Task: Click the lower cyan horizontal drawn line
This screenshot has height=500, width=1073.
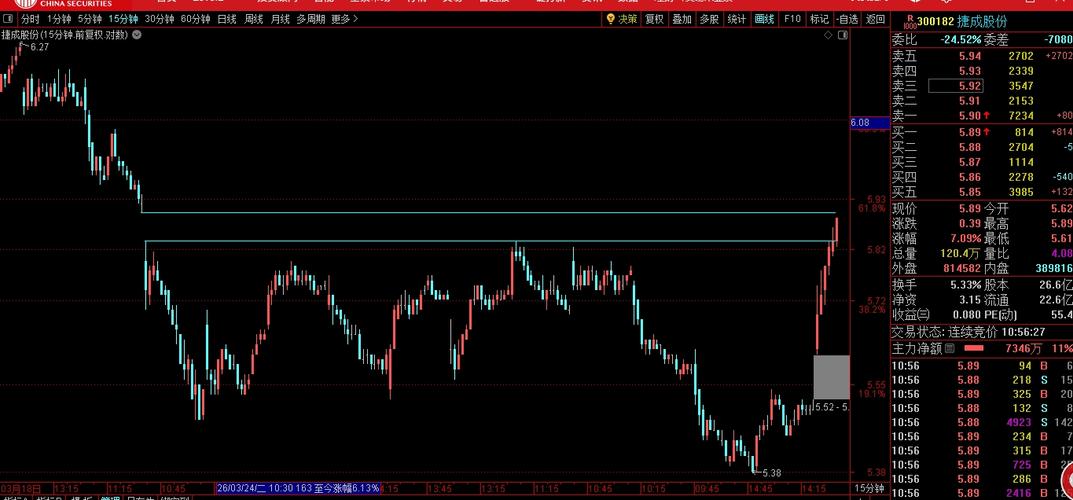Action: (489, 241)
